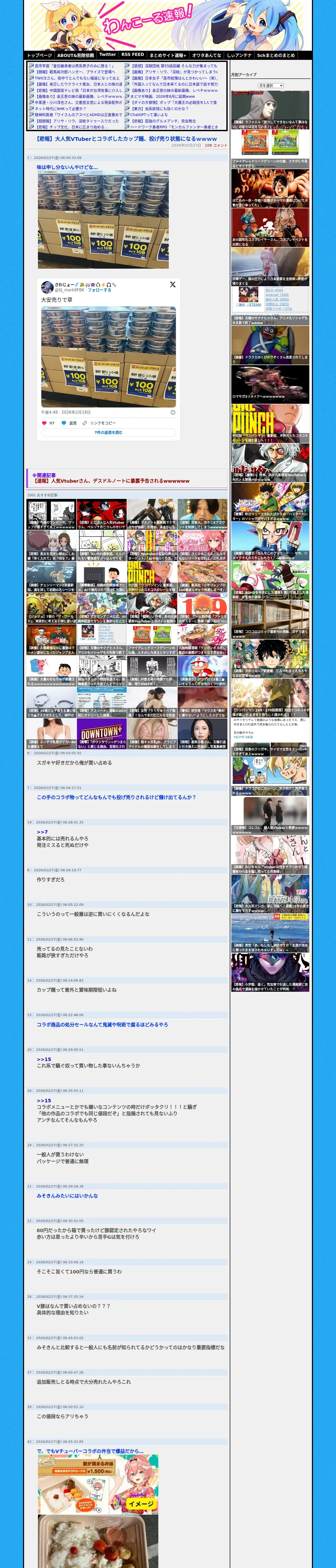Viewport: 336px width, 1568px height.
Task: Open the わんこーる速報 header banner
Action: 168,25
